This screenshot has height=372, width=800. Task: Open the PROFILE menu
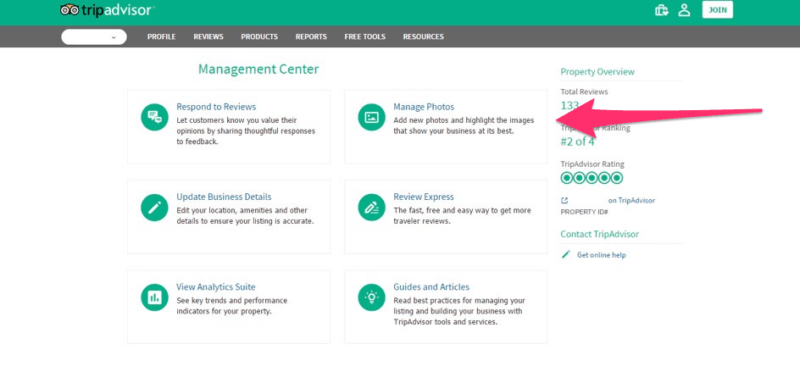click(161, 37)
